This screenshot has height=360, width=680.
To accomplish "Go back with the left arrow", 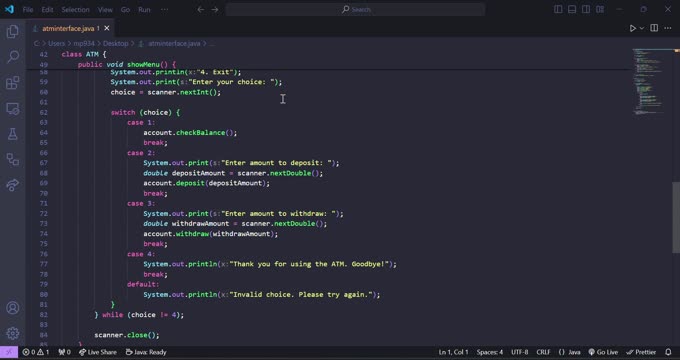I will pos(200,10).
